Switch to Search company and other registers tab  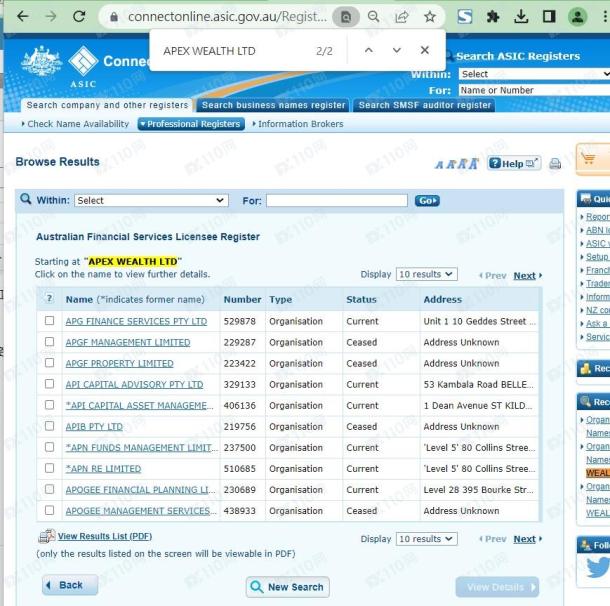point(107,105)
